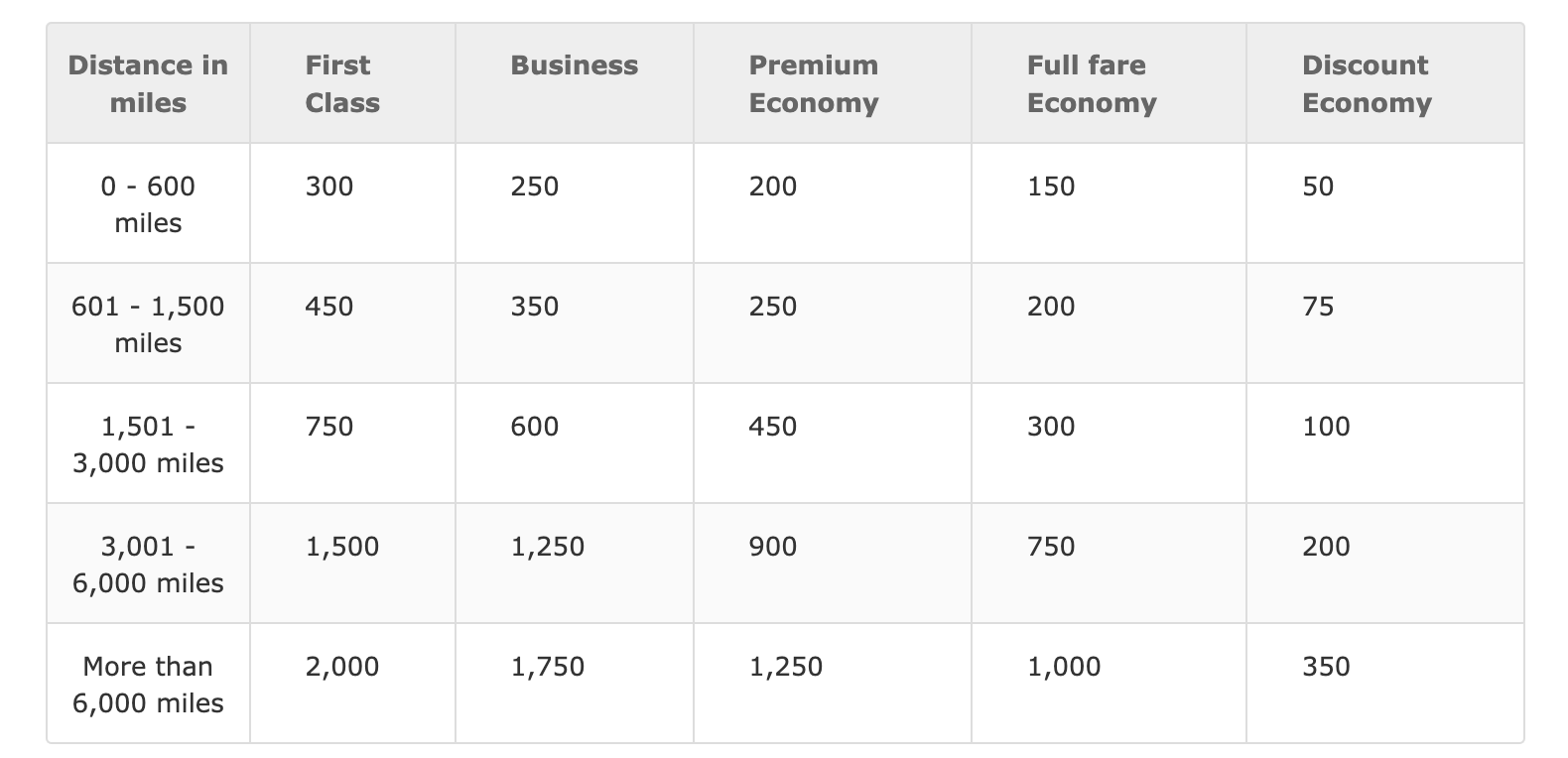This screenshot has width=1568, height=758.
Task: Select the Business value 600
Action: point(534,427)
